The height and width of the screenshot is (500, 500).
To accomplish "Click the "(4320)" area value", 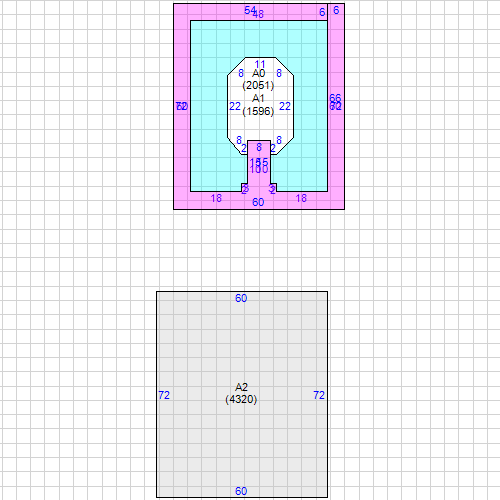I will click(241, 399).
